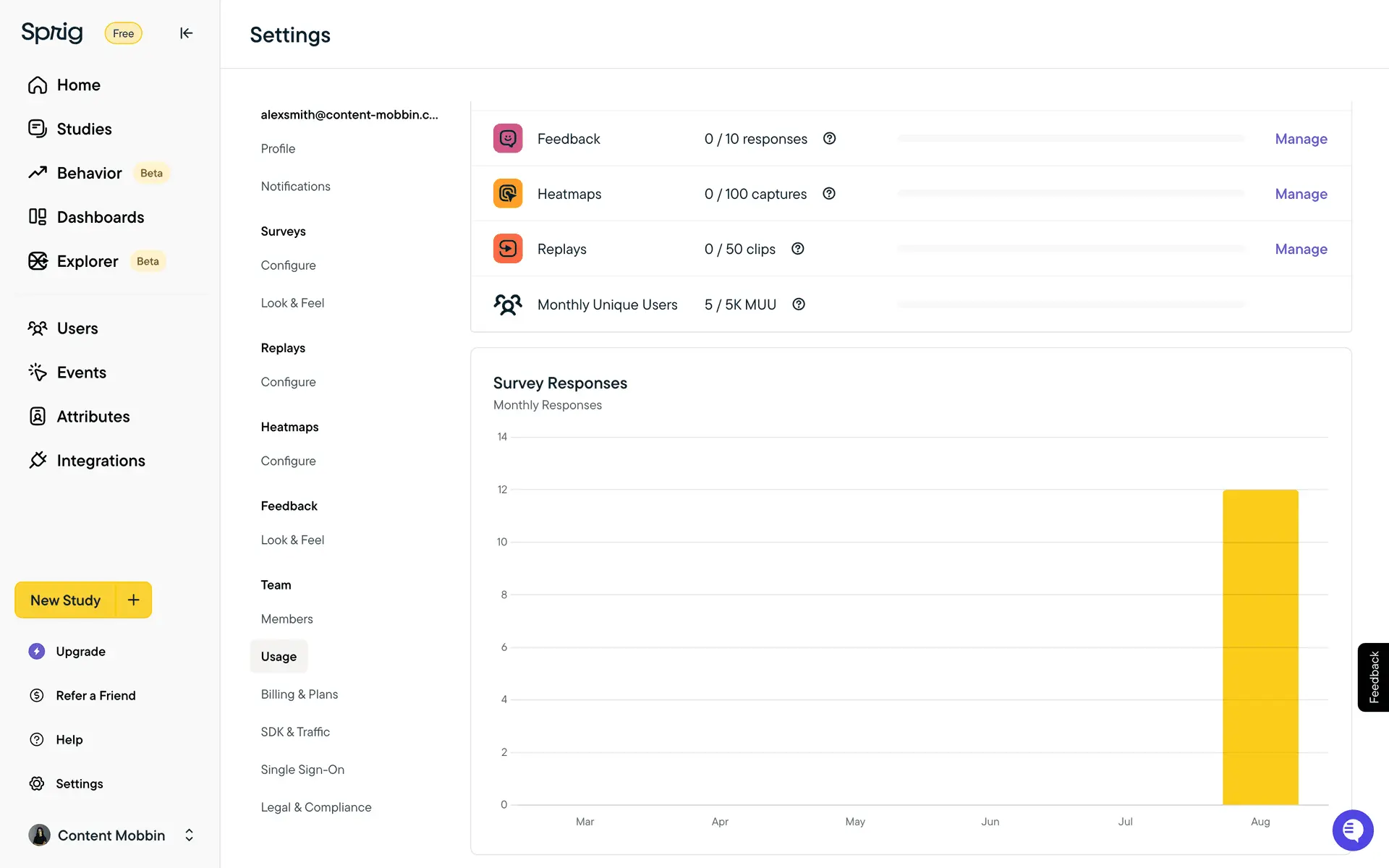The height and width of the screenshot is (868, 1389).
Task: Open SDK & Traffic settings
Action: (x=295, y=731)
